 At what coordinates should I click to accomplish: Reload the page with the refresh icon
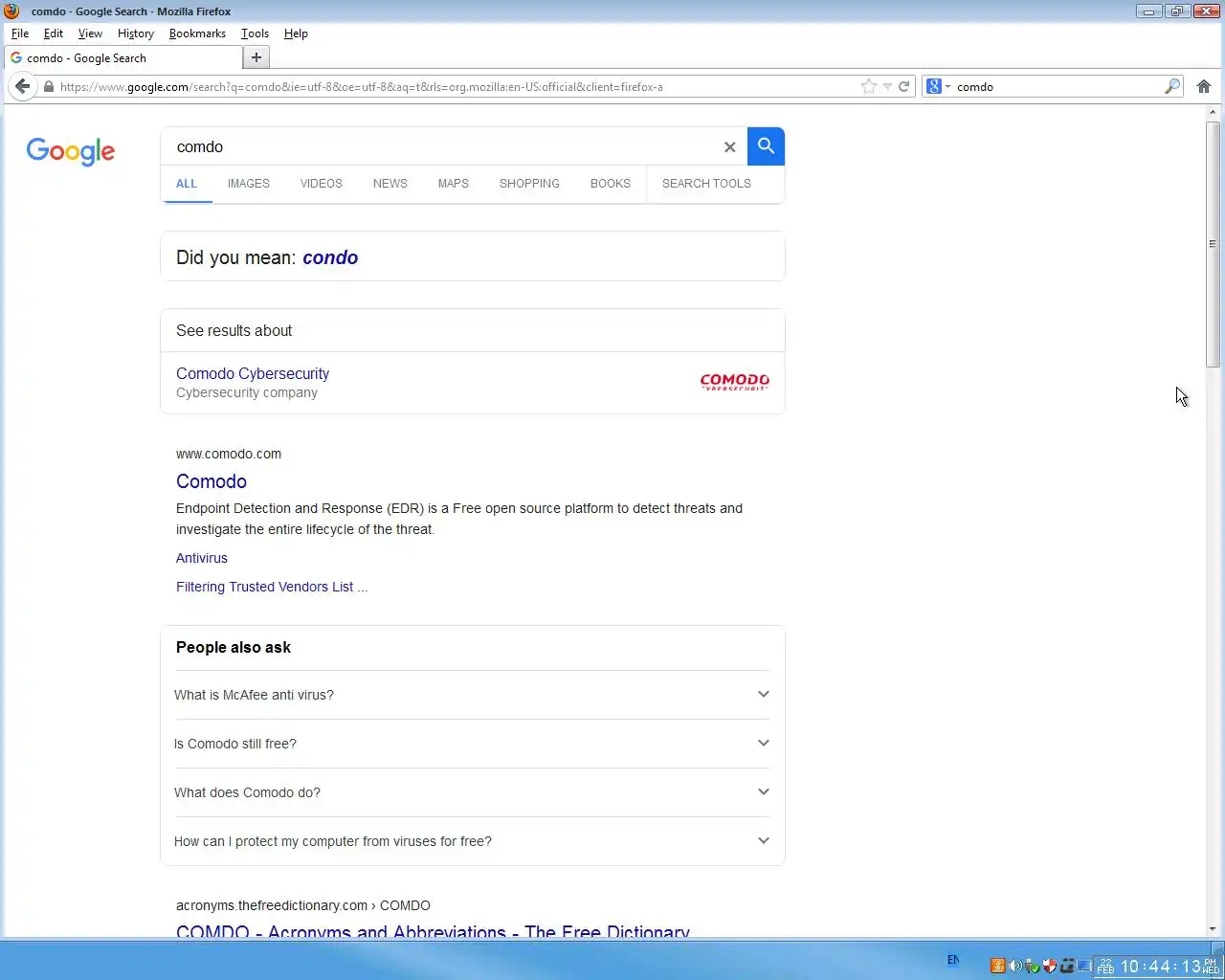tap(903, 86)
